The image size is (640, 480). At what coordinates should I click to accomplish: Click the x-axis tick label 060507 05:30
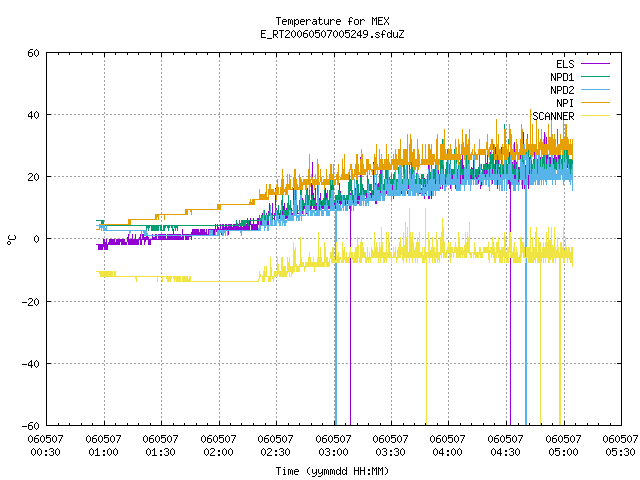(x=620, y=446)
